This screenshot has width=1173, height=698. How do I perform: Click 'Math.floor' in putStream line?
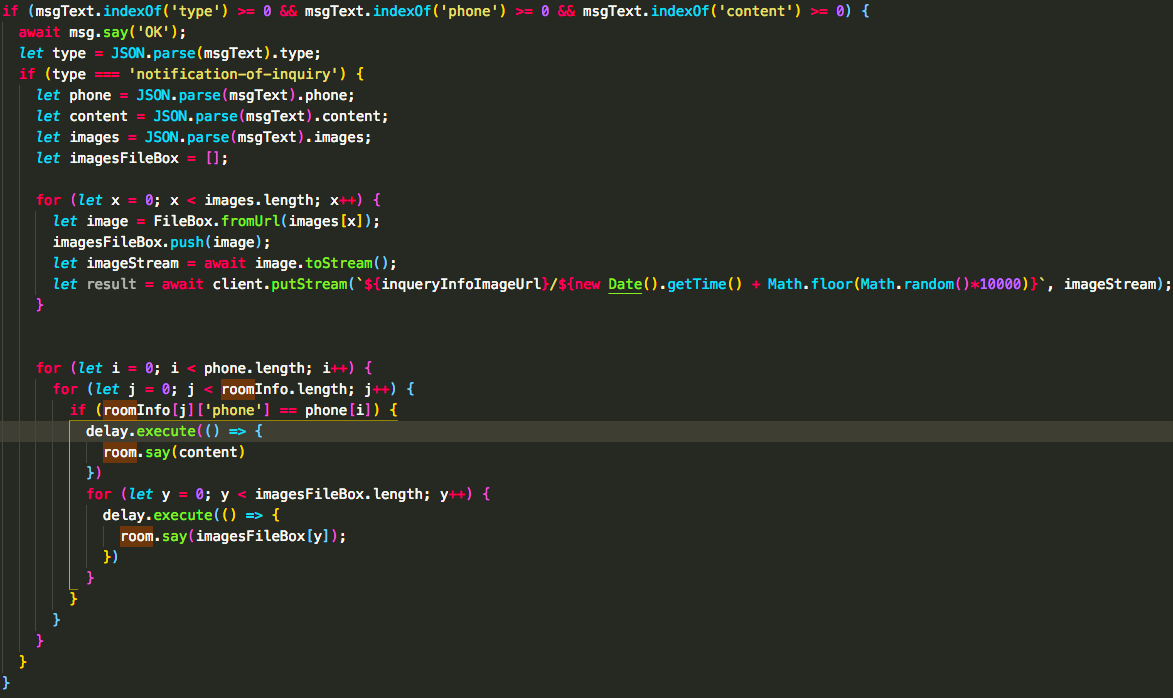809,284
